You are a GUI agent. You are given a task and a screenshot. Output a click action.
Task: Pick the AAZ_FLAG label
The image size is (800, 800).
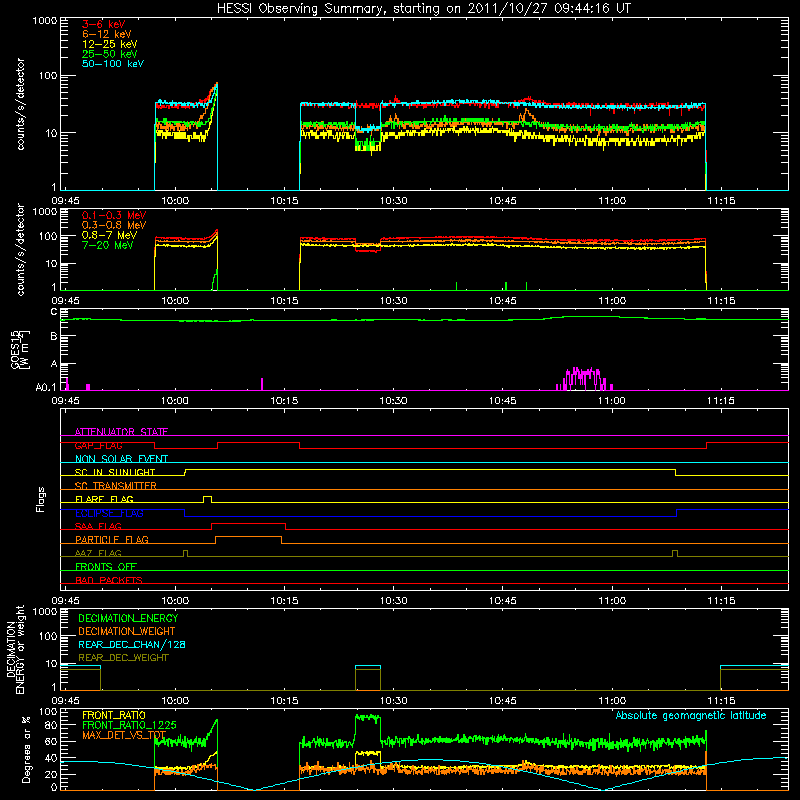point(98,553)
